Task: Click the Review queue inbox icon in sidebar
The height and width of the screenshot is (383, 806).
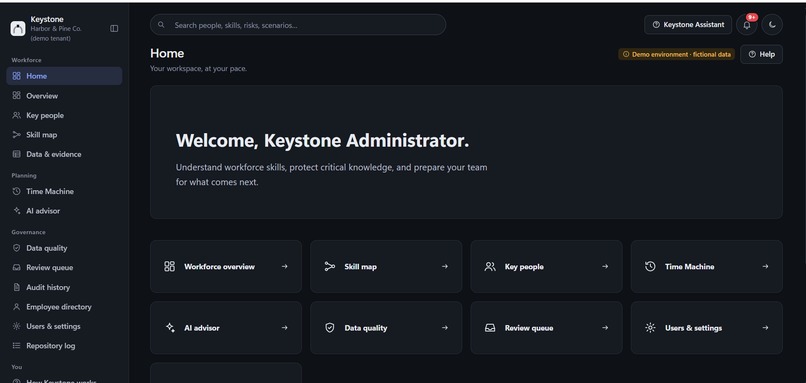Action: coord(16,267)
